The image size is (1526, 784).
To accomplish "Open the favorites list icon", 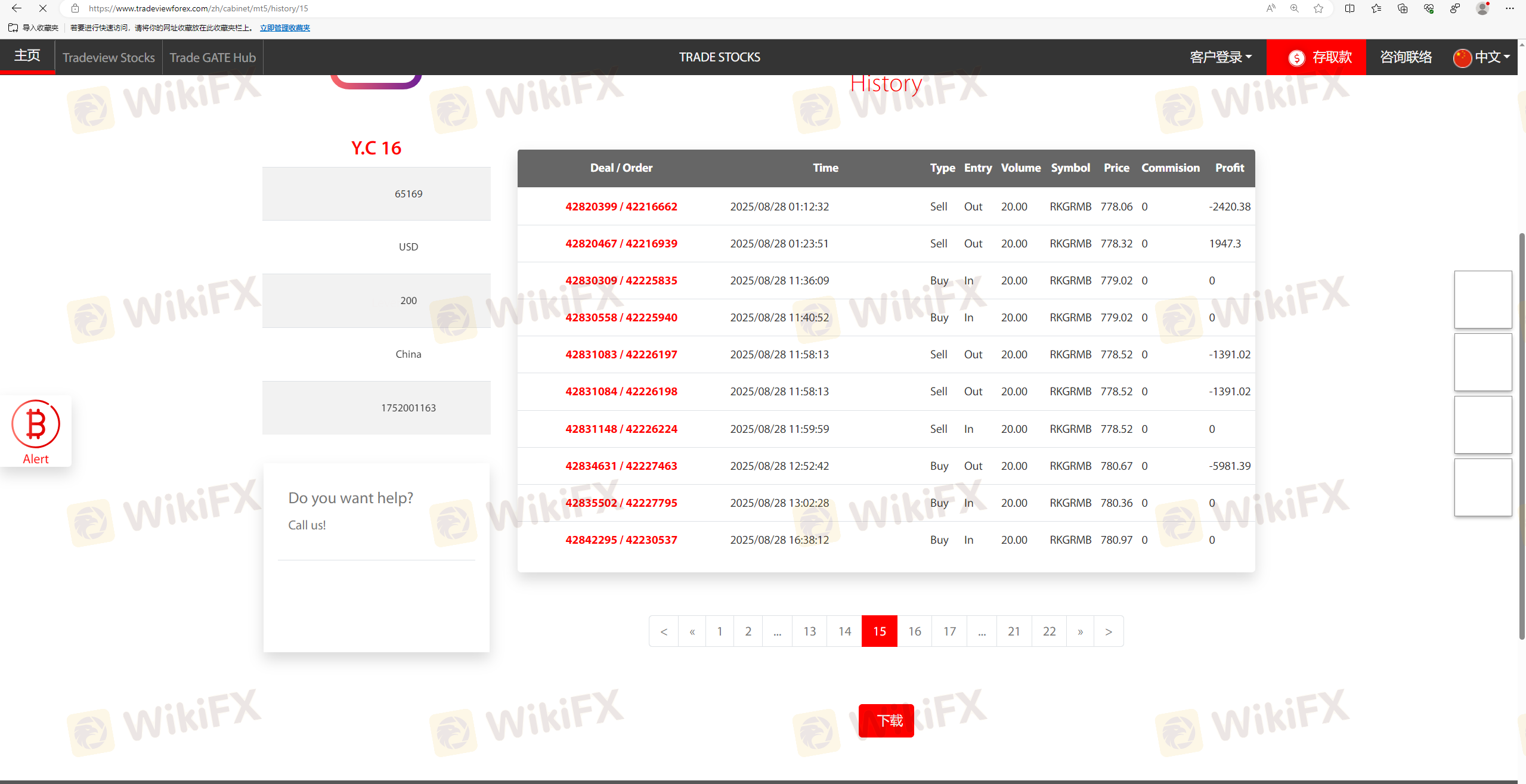I will (1376, 8).
